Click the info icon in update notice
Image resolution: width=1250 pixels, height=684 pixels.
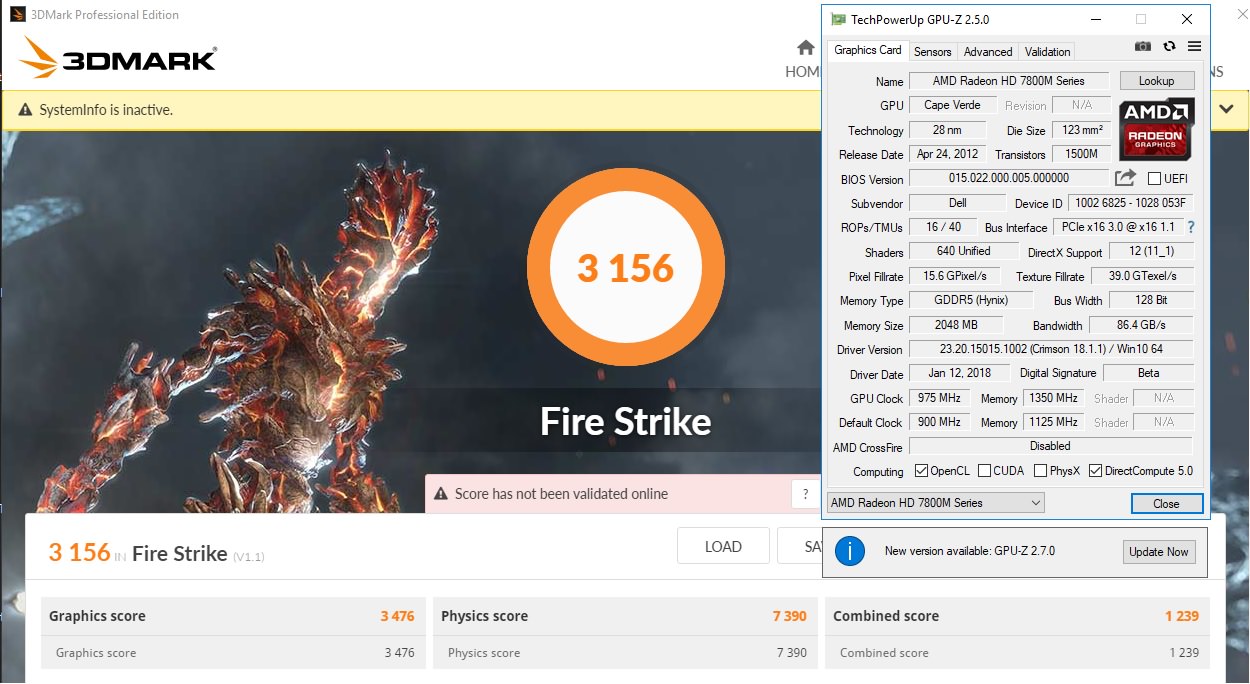point(849,550)
